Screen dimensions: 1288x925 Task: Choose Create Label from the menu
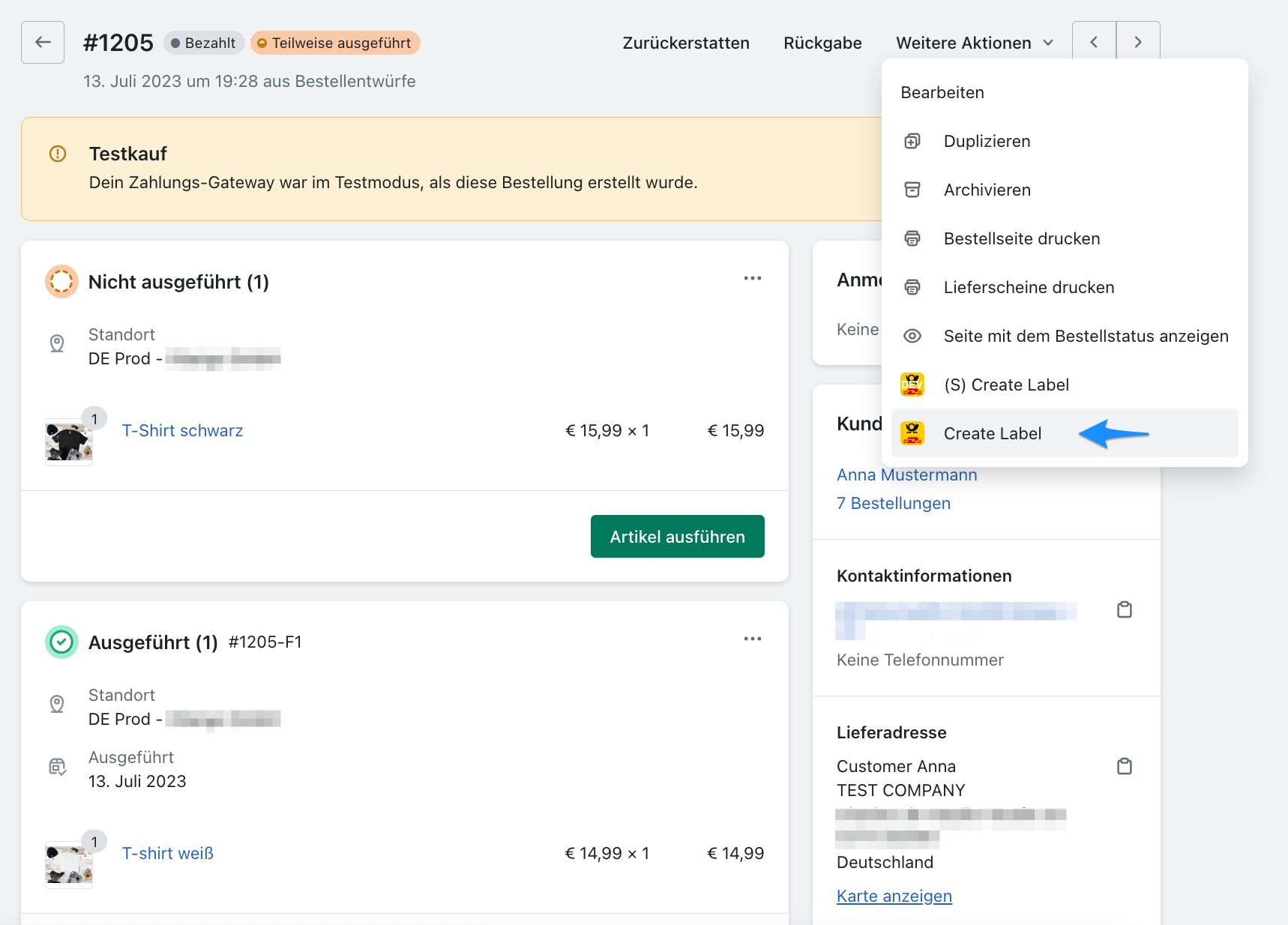pos(992,433)
